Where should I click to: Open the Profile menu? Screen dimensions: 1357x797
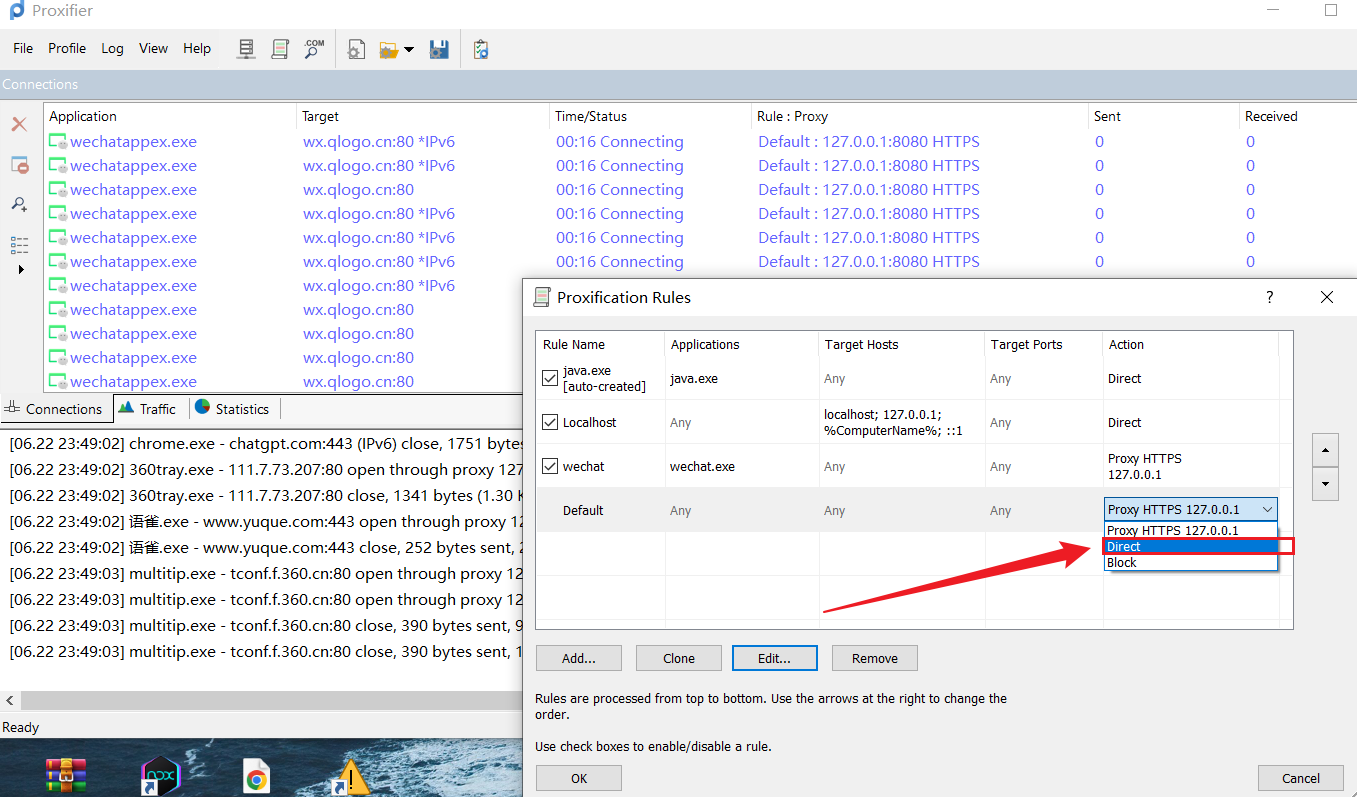click(67, 48)
